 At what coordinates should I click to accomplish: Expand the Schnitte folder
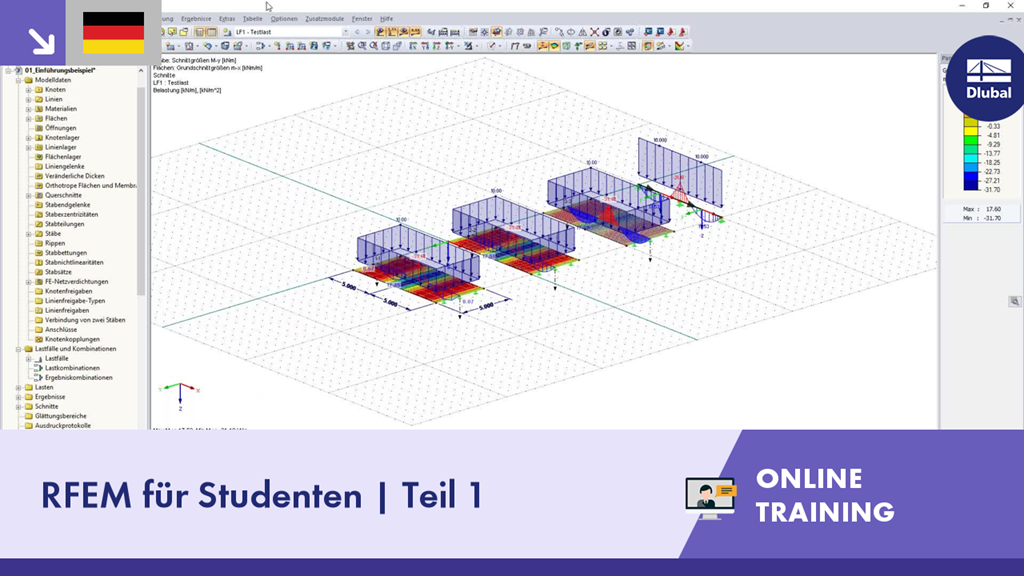pos(19,407)
